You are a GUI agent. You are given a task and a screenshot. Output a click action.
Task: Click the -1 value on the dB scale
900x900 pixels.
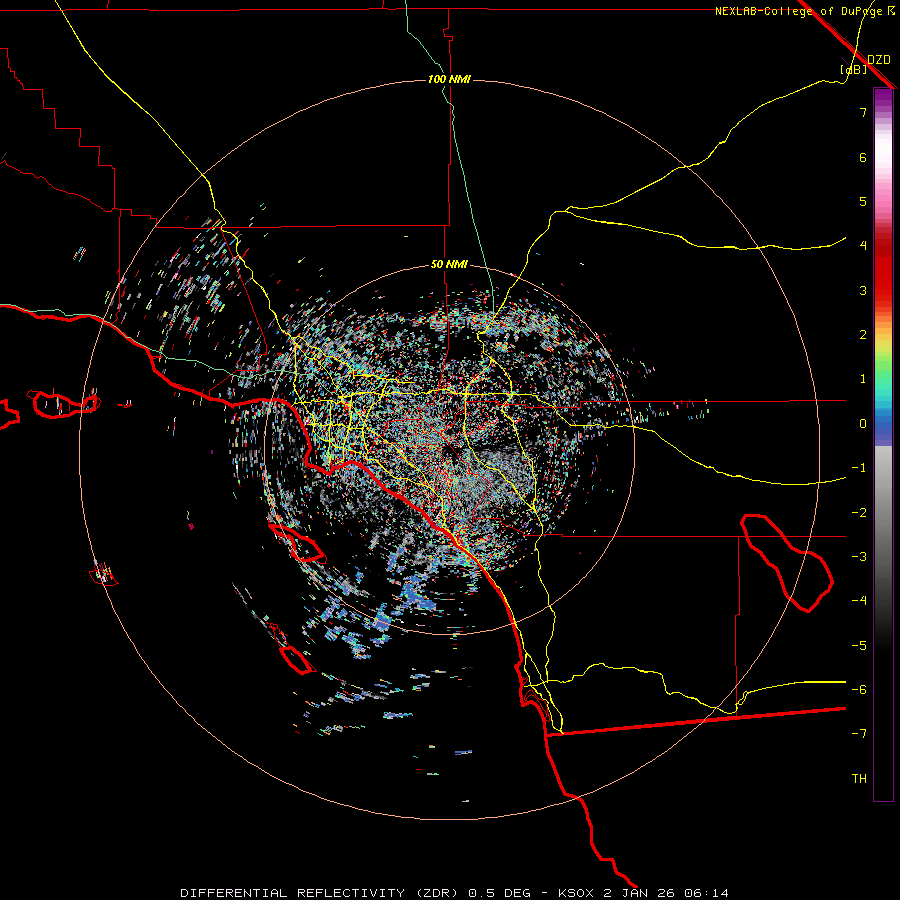(x=859, y=468)
